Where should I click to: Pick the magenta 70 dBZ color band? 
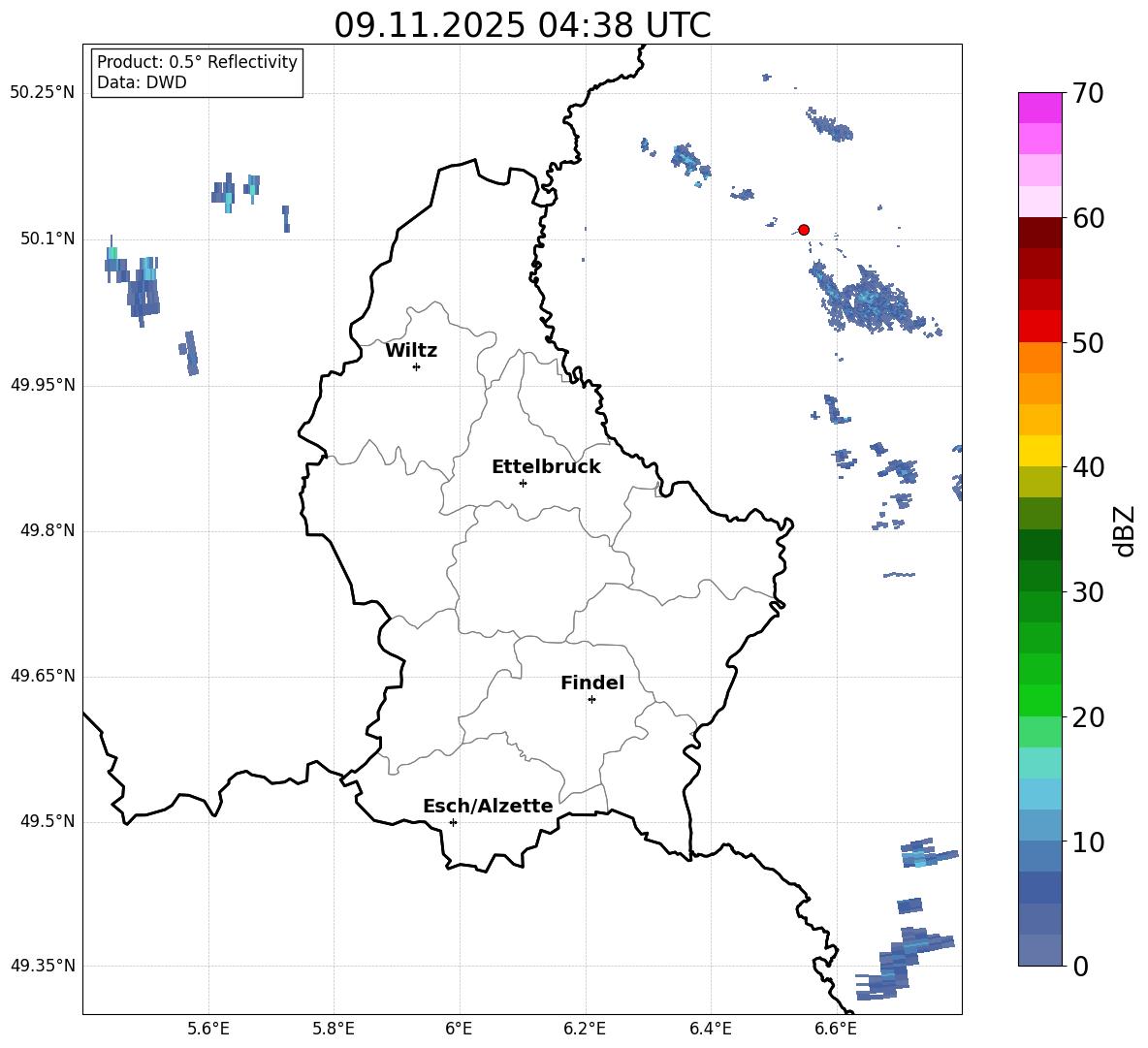pyautogui.click(x=1040, y=108)
